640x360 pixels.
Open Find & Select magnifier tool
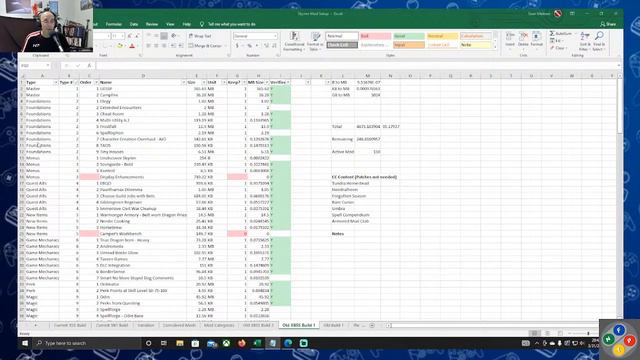pos(599,41)
